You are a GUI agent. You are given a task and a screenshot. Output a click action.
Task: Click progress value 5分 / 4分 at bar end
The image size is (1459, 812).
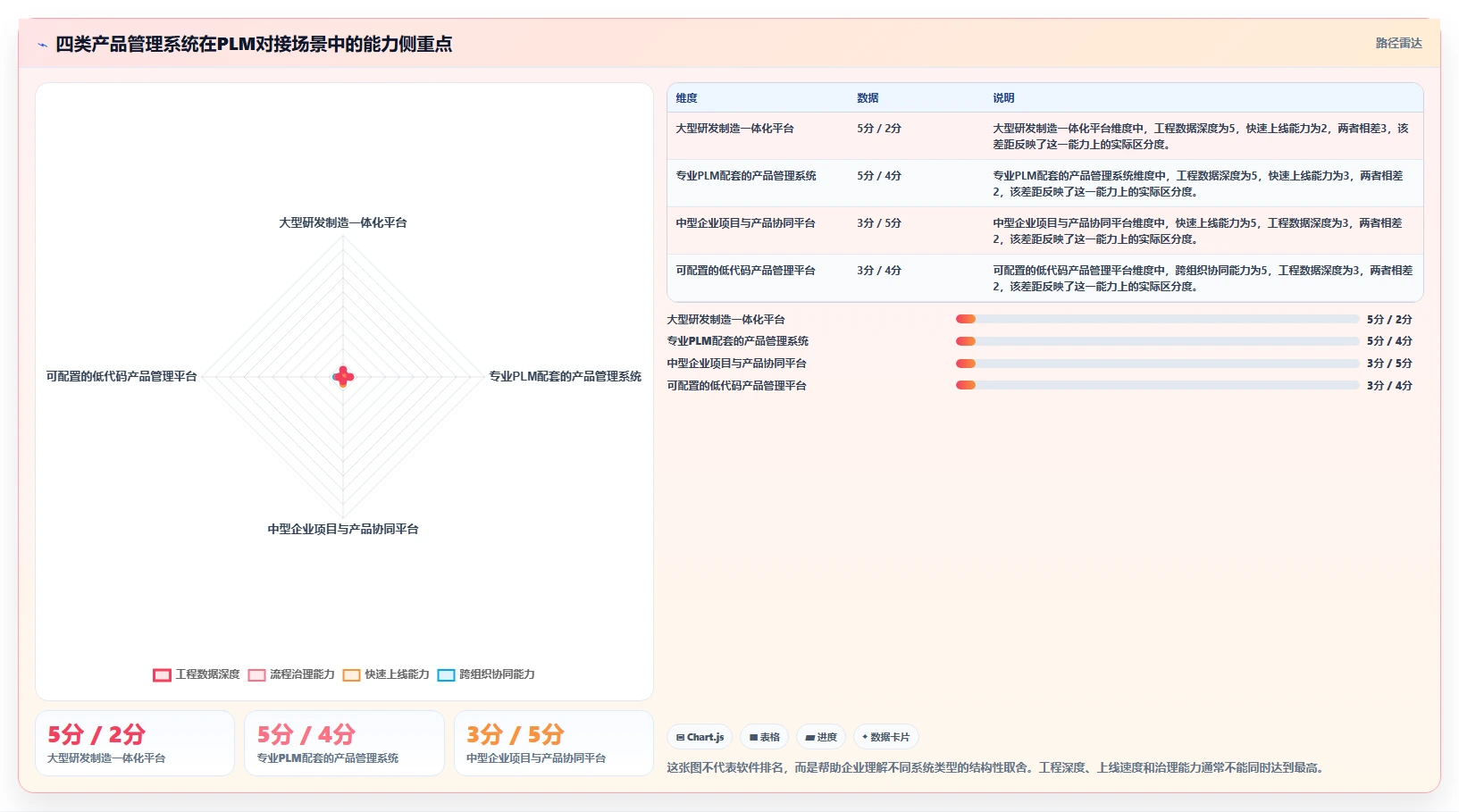(x=1389, y=341)
